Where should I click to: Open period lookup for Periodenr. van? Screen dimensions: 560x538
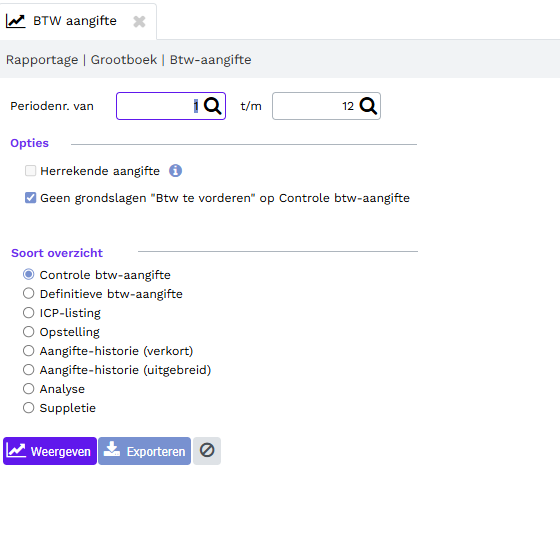point(213,106)
